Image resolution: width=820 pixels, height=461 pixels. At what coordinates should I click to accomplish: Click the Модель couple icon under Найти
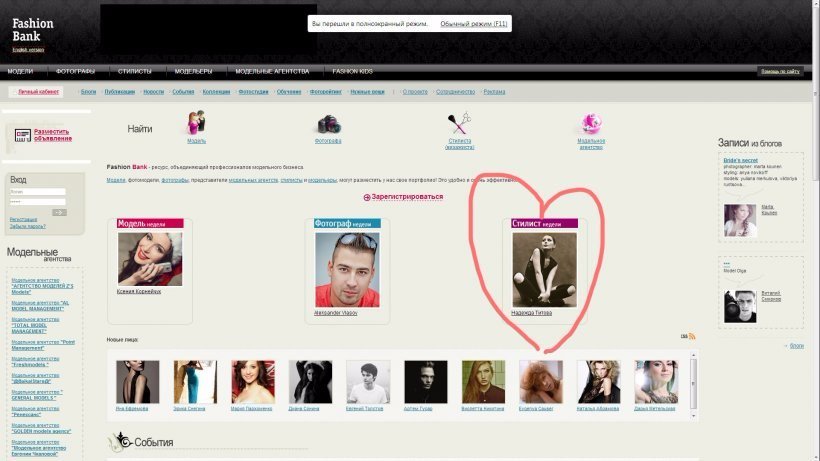(x=197, y=123)
